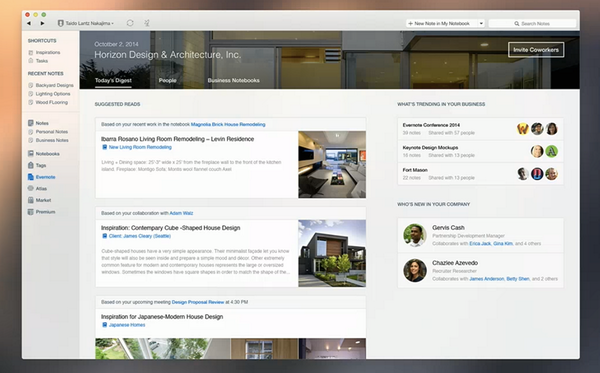Viewport: 600px width, 373px height.
Task: Click Chazlee Azevedo profile photo
Action: (415, 270)
